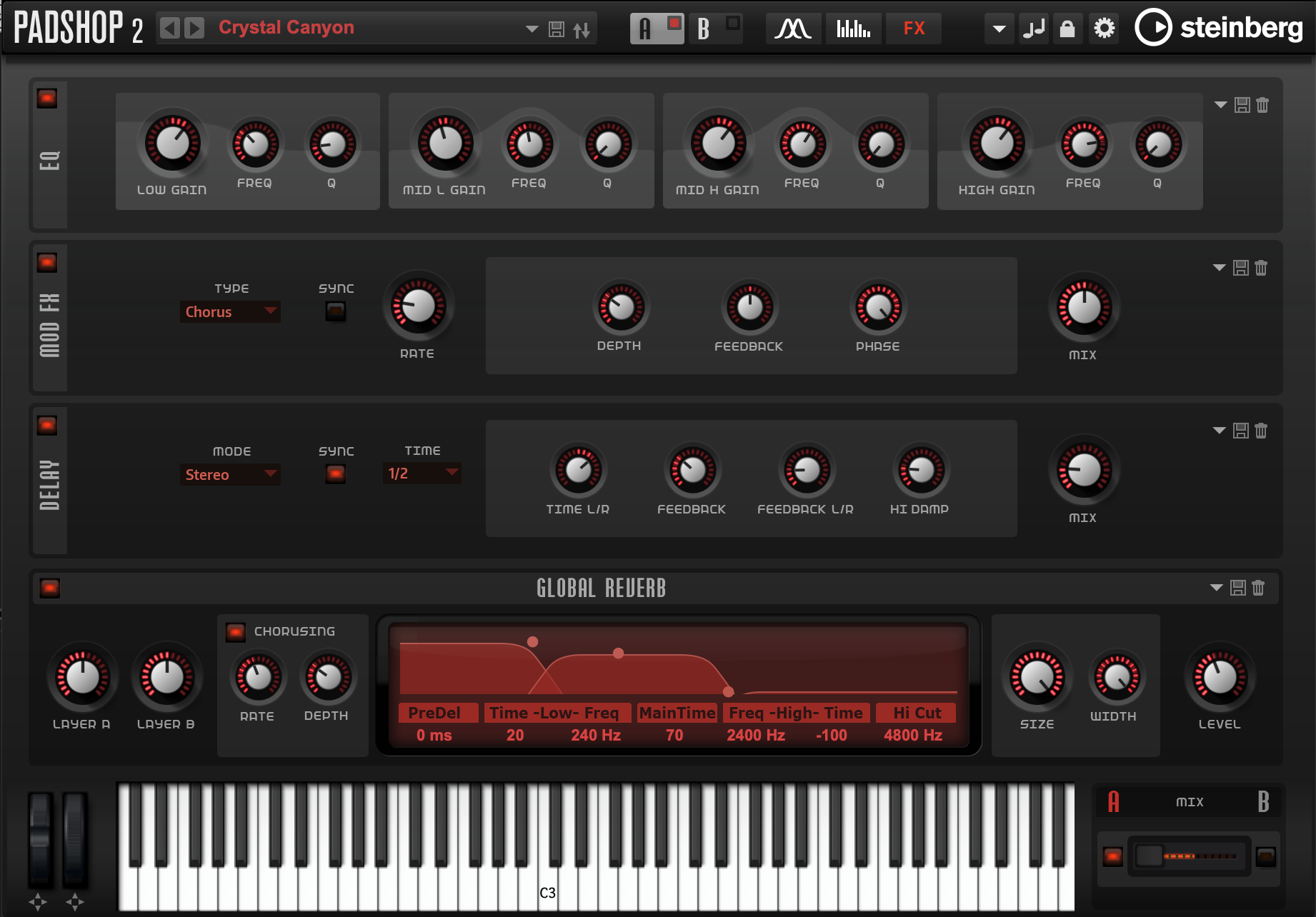Lock the current preset
1316x917 pixels.
point(1068,29)
